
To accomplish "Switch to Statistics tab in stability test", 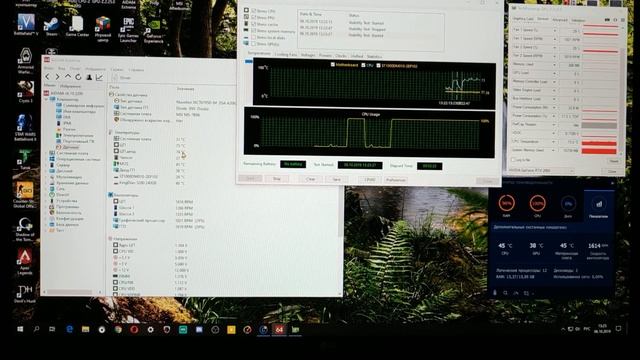I will tap(374, 56).
